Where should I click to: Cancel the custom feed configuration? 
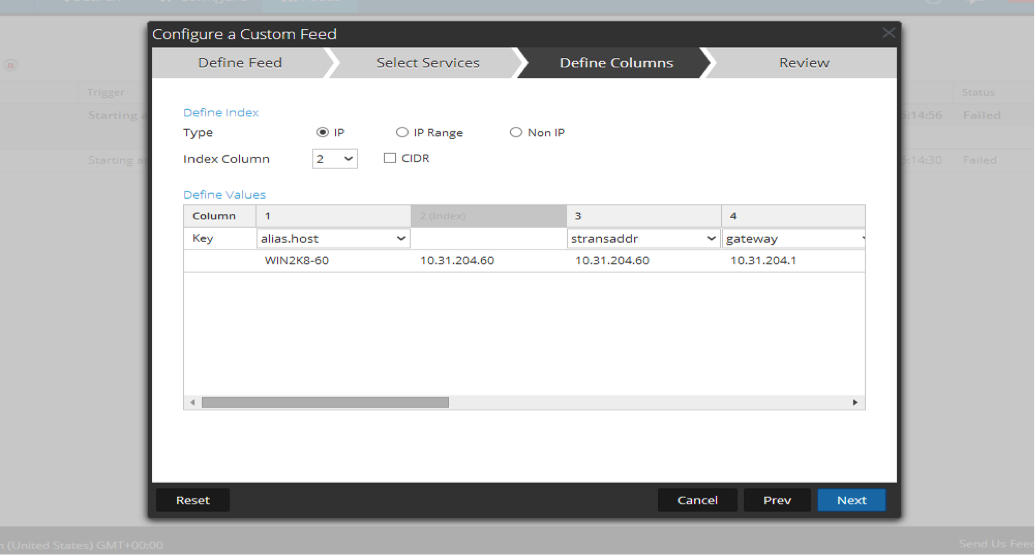click(x=697, y=500)
